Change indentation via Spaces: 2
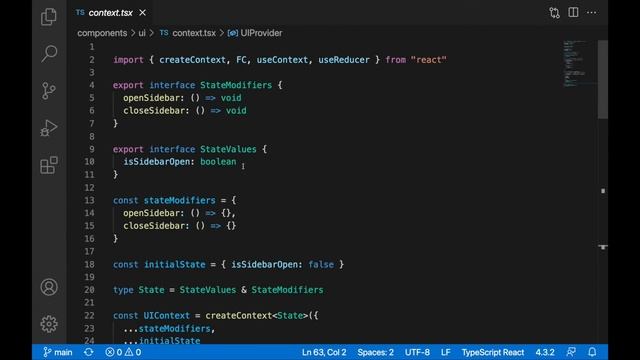The width and height of the screenshot is (640, 360). pyautogui.click(x=376, y=352)
